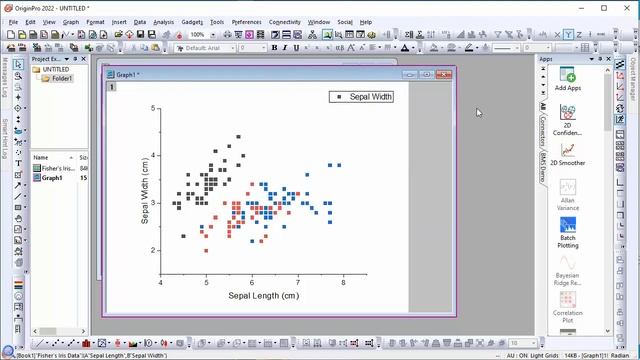Open the 2D Confidence Ellipse app
Image resolution: width=640 pixels, height=360 pixels.
point(567,120)
